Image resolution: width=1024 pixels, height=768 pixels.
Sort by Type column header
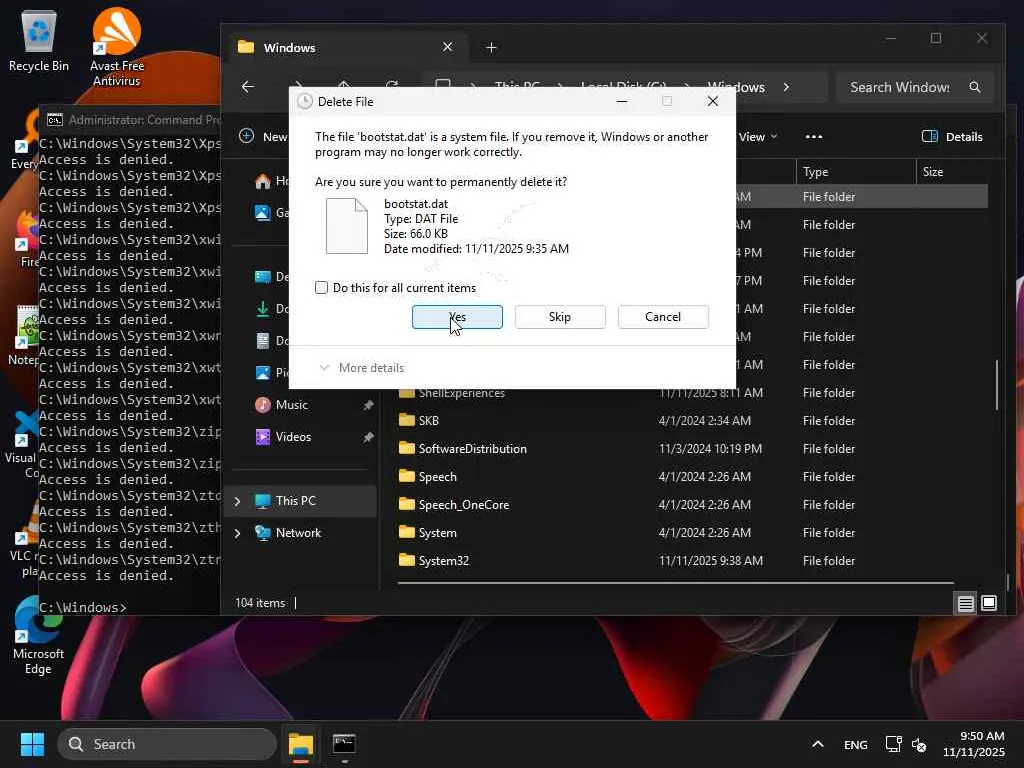[x=856, y=172]
